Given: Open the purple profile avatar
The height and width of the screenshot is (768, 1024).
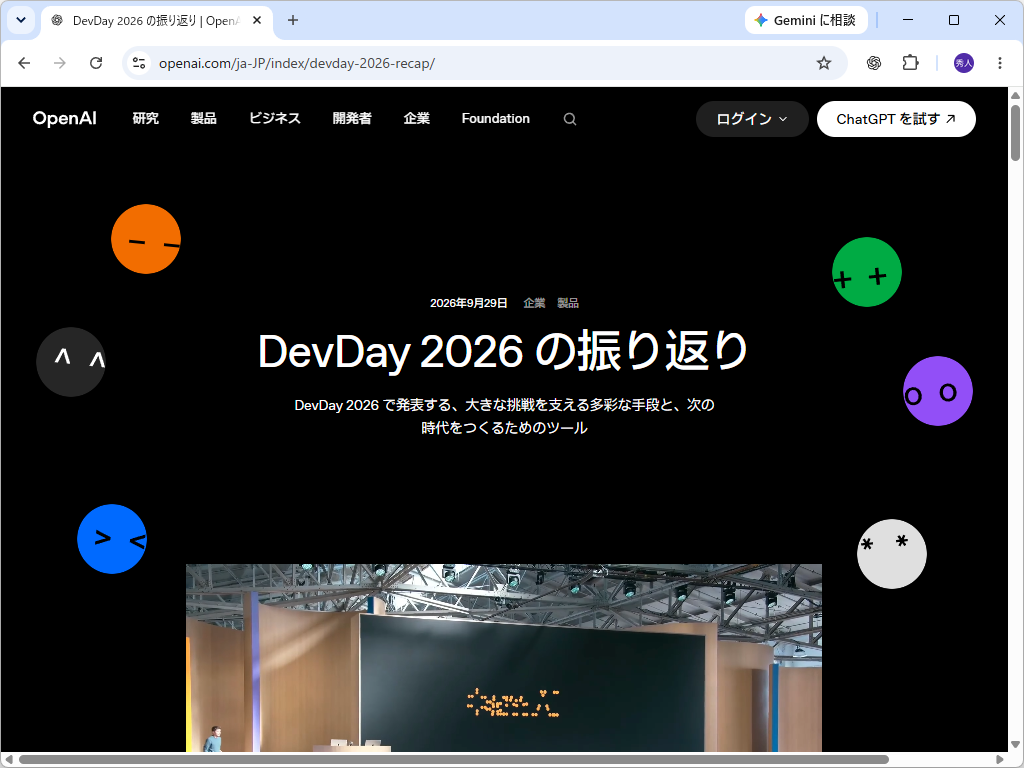Looking at the screenshot, I should (x=964, y=63).
